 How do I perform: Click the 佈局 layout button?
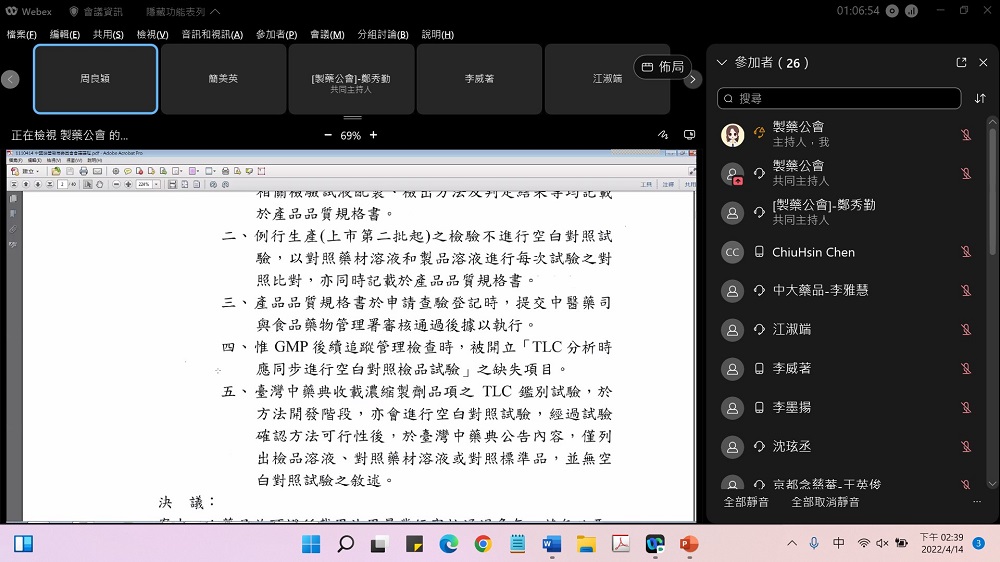[663, 66]
